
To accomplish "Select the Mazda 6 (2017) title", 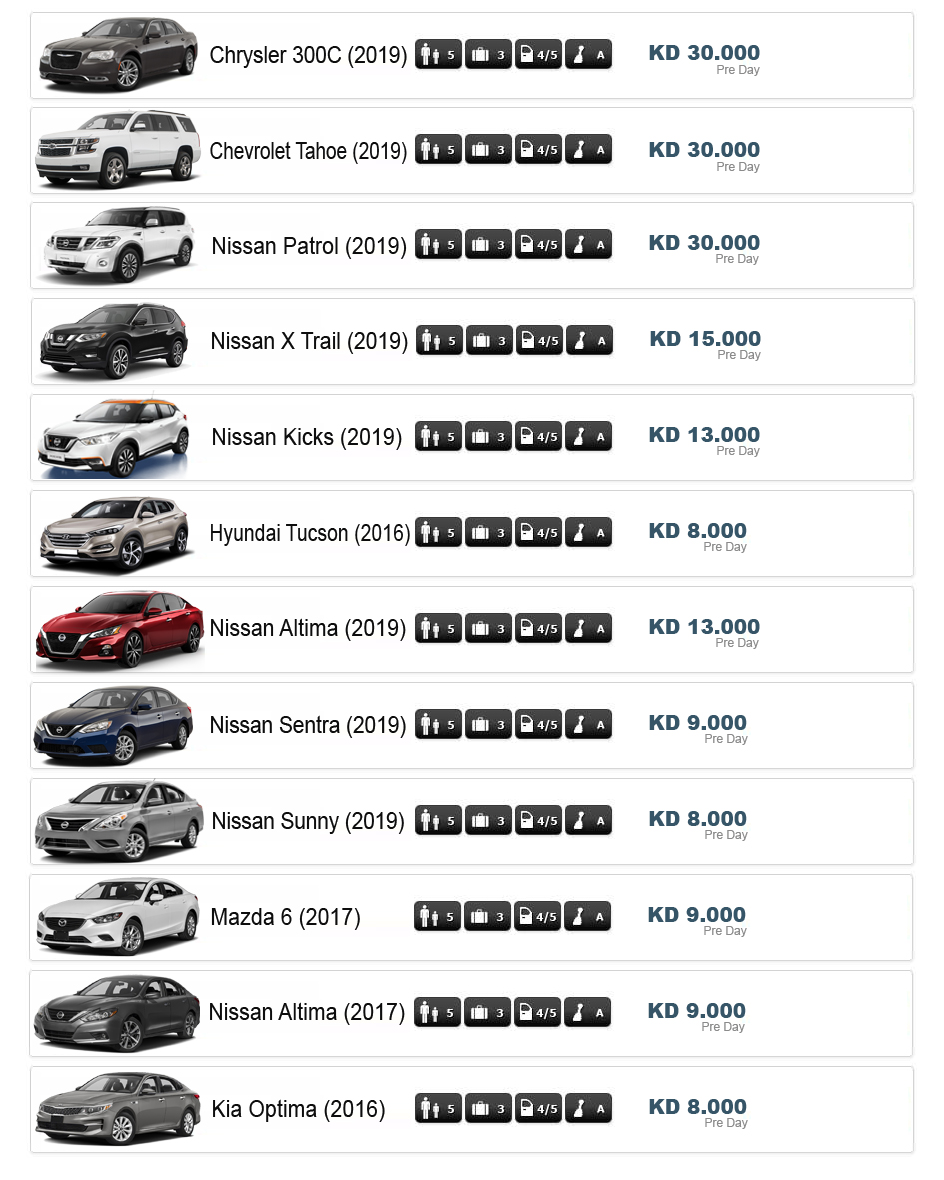I will point(285,917).
